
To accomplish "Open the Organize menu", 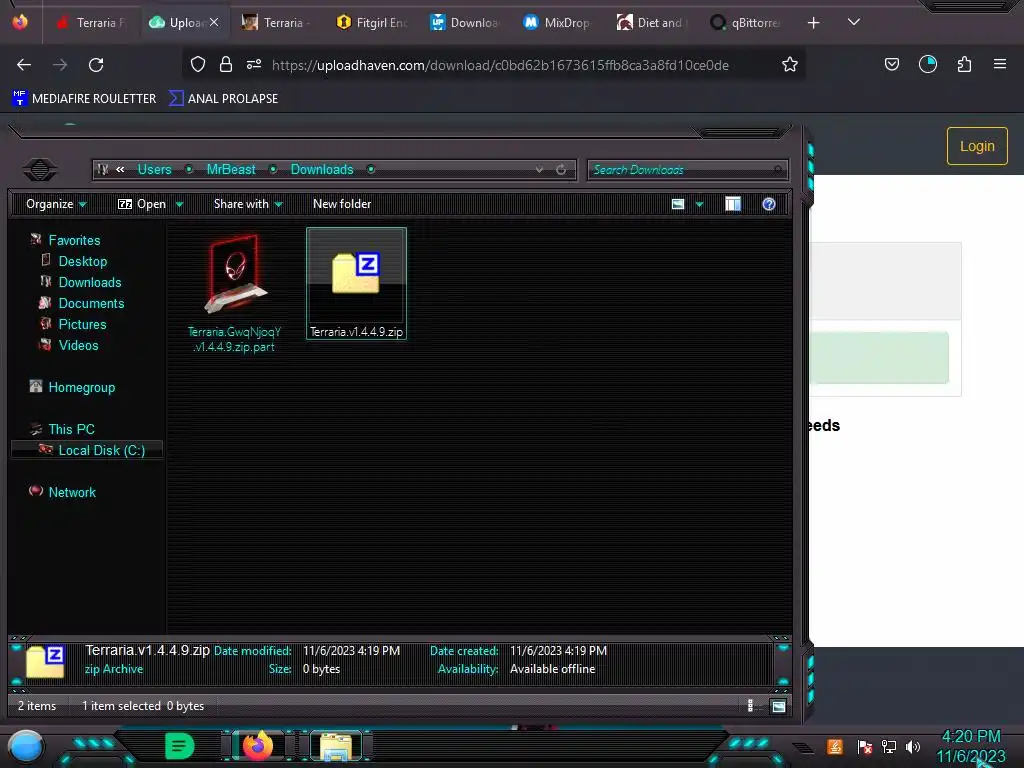I will [x=56, y=204].
